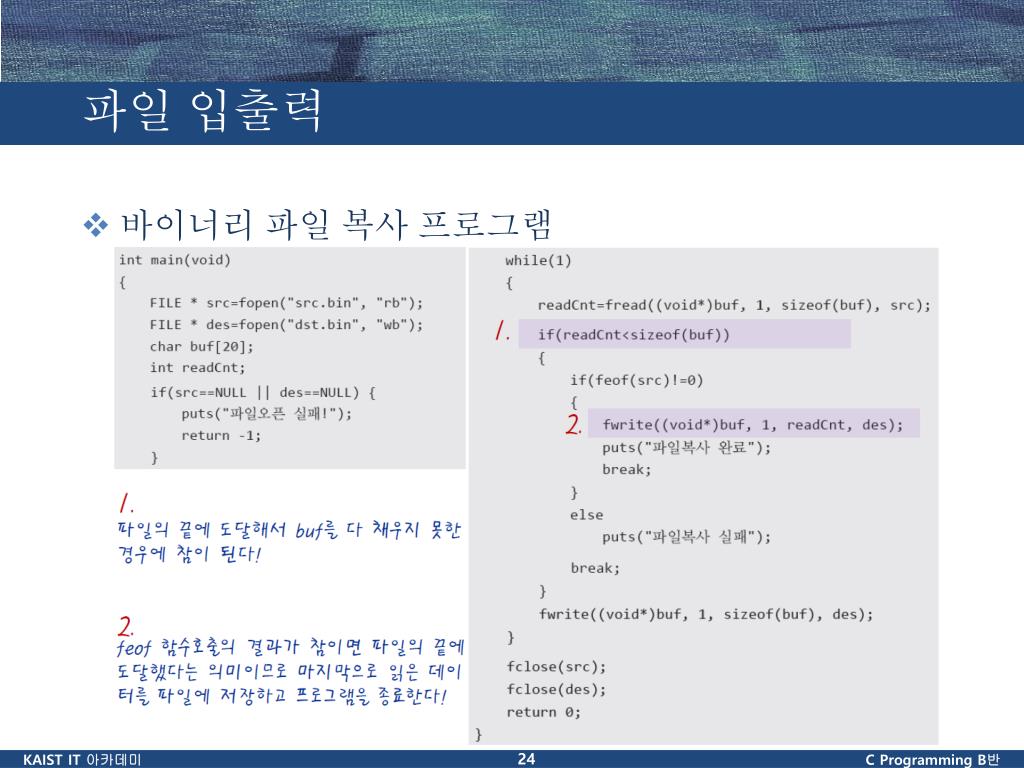
Task: Click the while(1) line
Action: point(538,261)
